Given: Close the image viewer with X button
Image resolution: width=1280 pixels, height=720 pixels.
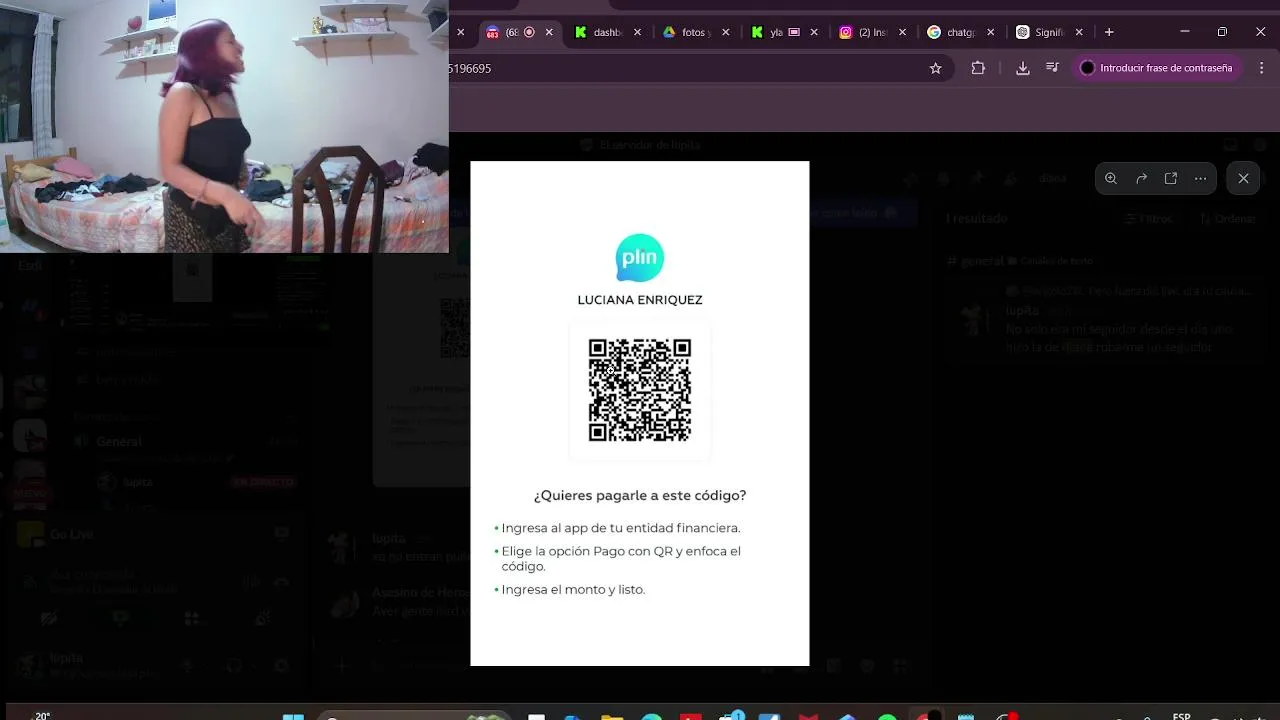Looking at the screenshot, I should [x=1243, y=178].
